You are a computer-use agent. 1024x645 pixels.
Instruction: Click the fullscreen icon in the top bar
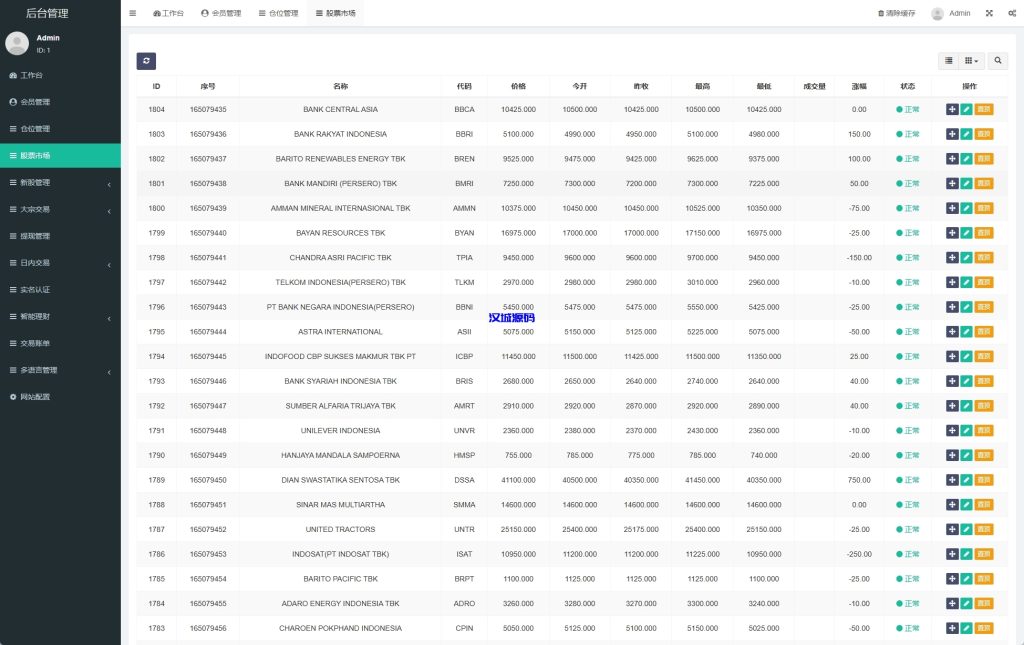click(x=988, y=13)
